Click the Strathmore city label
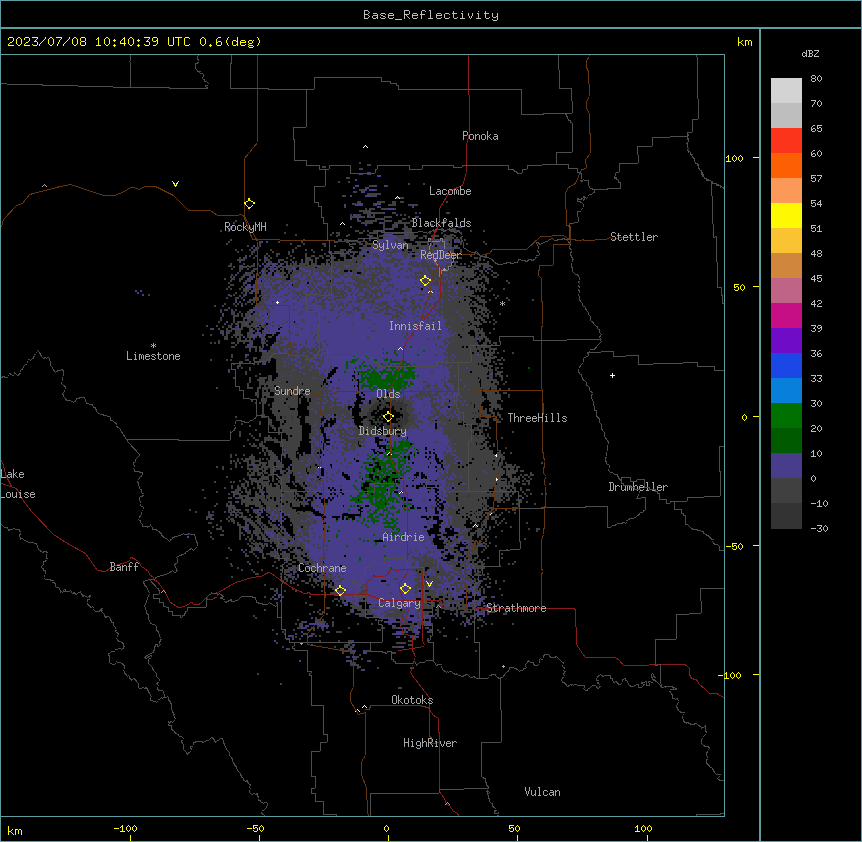Screen dimensions: 862x842 516,608
